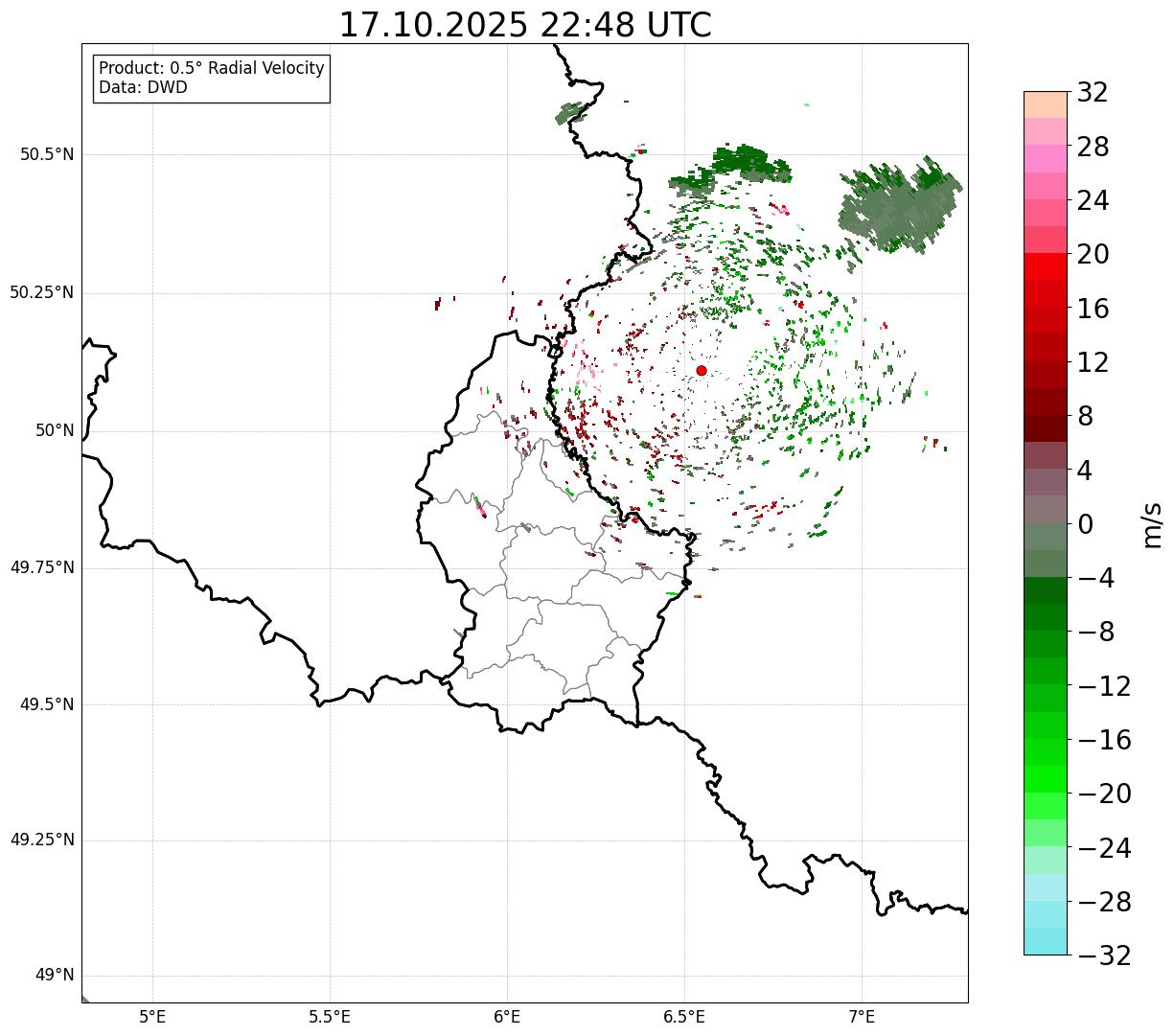Click colorbar tick label 28
This screenshot has width=1174, height=1036.
click(1093, 147)
